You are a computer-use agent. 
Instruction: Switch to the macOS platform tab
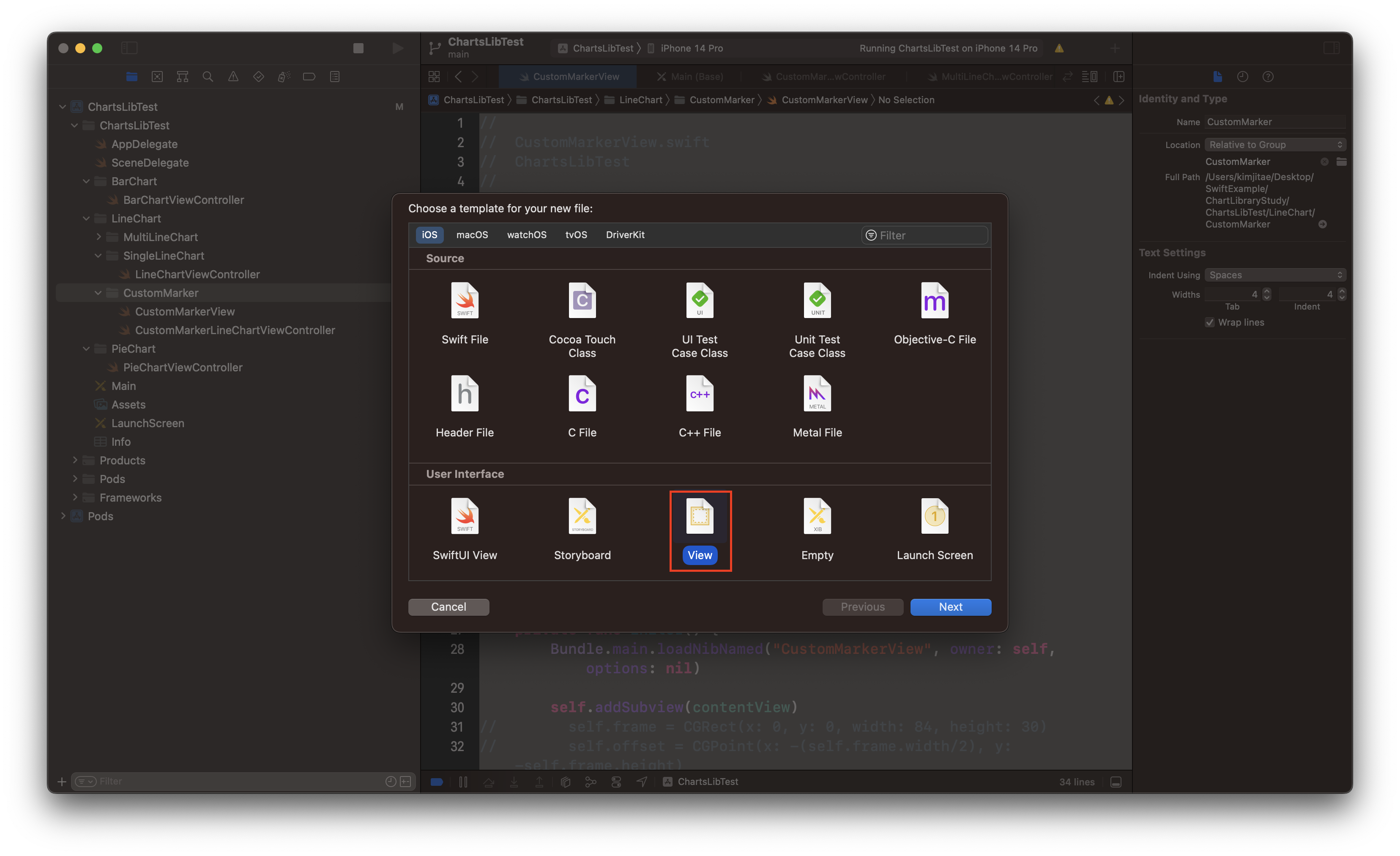(472, 235)
